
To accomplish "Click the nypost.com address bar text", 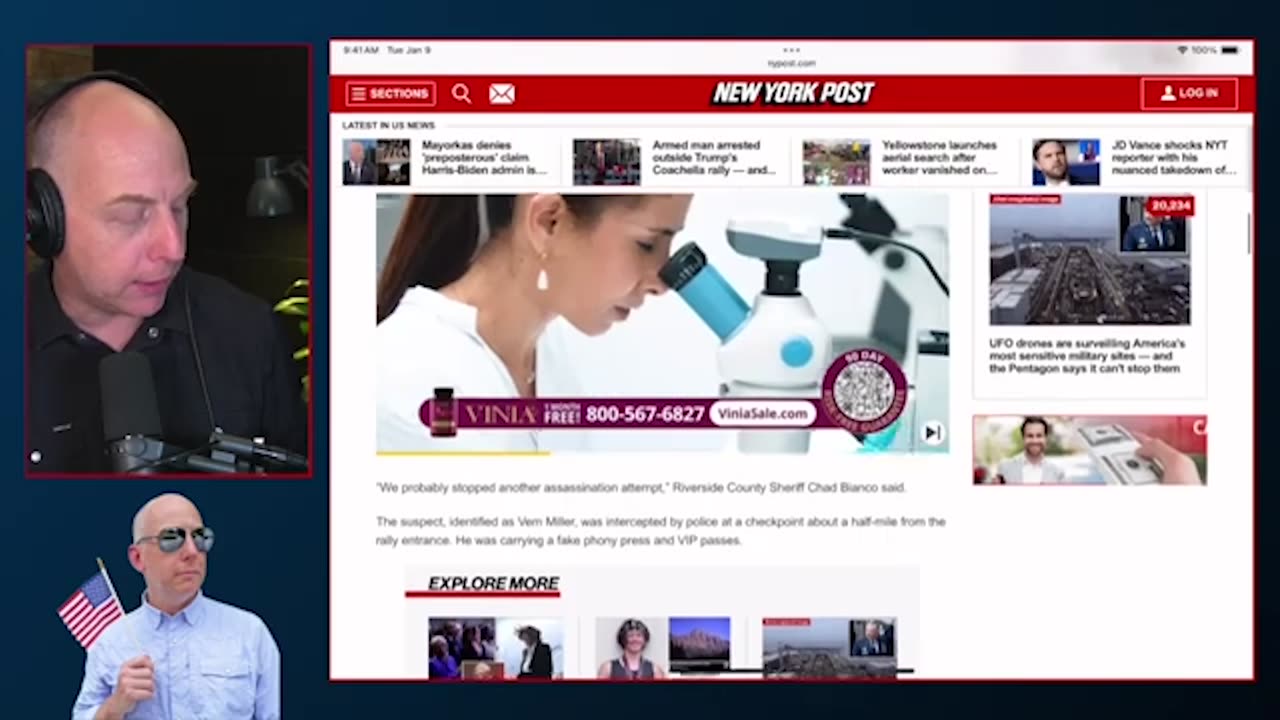I will coord(791,63).
